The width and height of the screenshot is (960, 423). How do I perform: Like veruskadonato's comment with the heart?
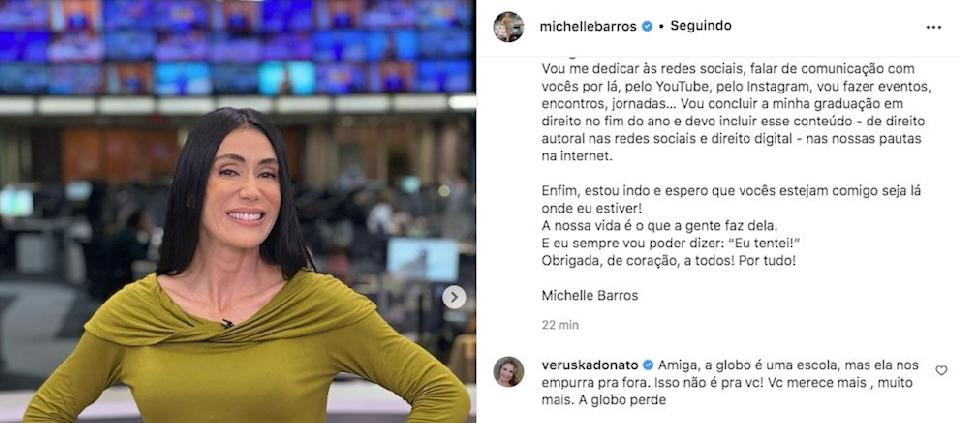(x=941, y=370)
